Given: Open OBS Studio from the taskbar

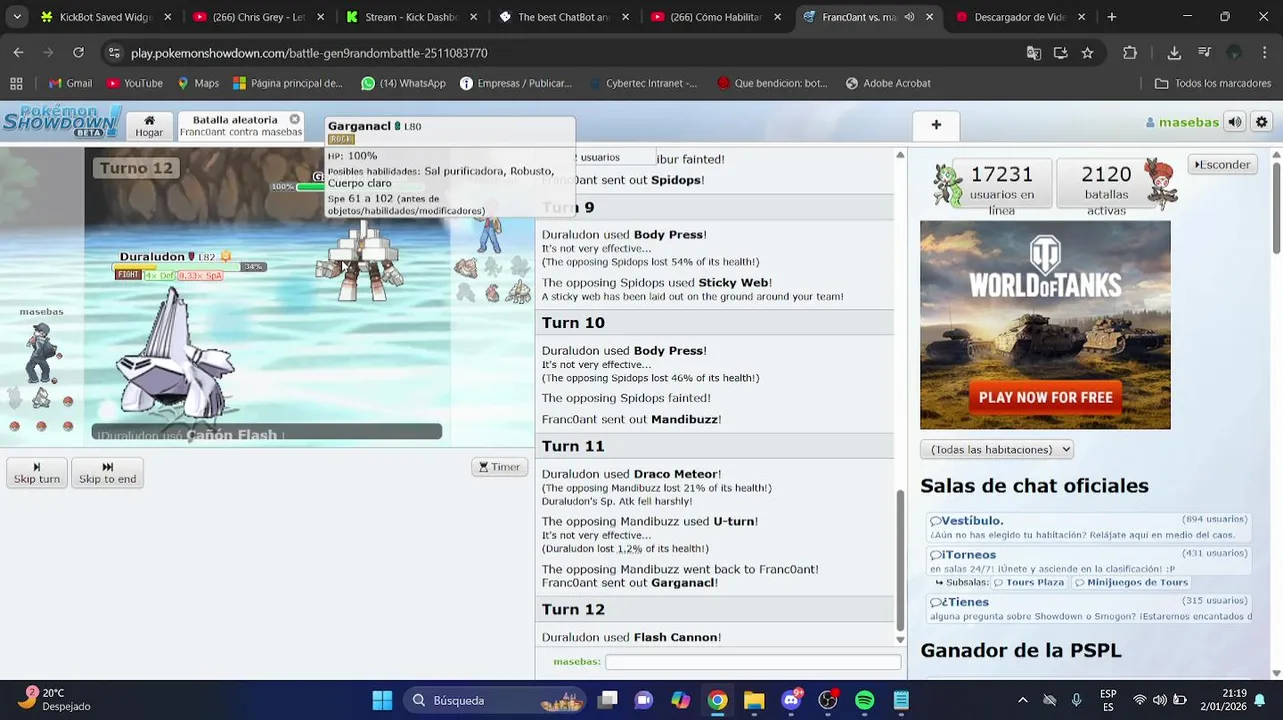Looking at the screenshot, I should 828,700.
